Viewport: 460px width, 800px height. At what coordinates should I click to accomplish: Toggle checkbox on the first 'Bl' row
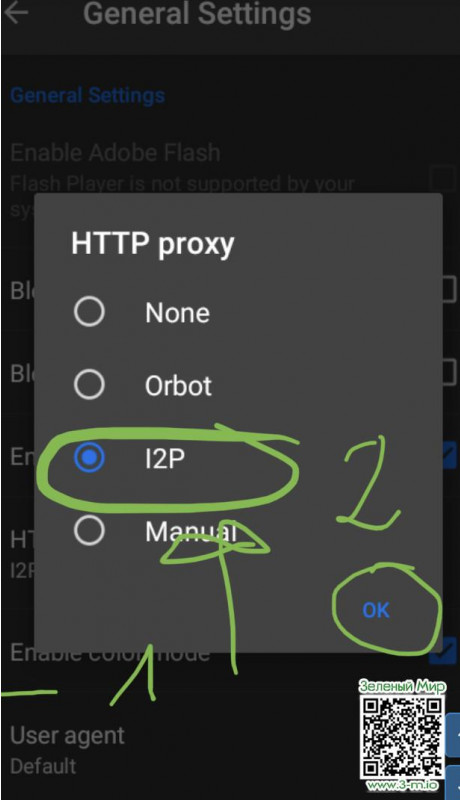coord(449,290)
